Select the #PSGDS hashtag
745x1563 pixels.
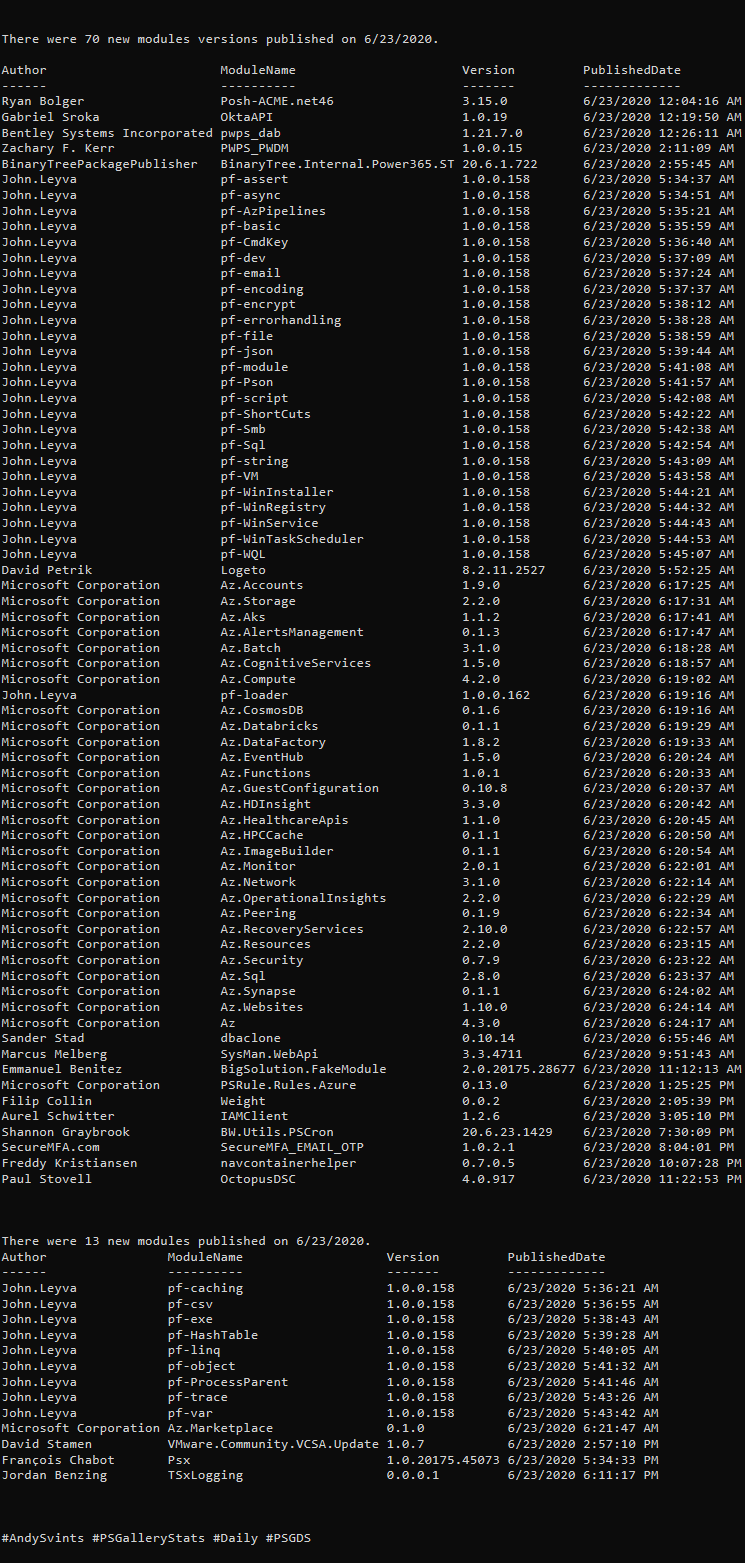289,1538
